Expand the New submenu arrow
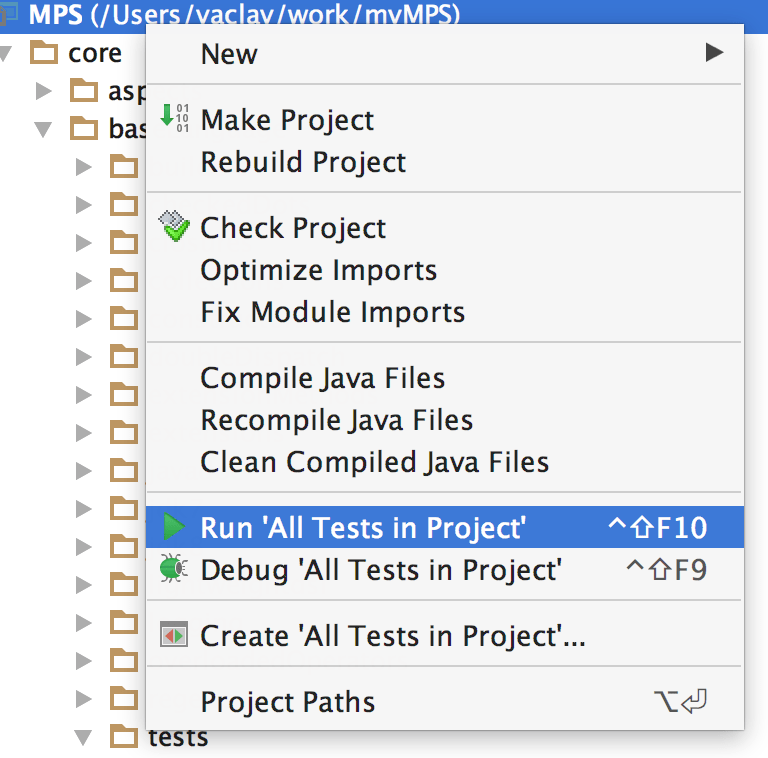This screenshot has height=758, width=768. pyautogui.click(x=714, y=52)
